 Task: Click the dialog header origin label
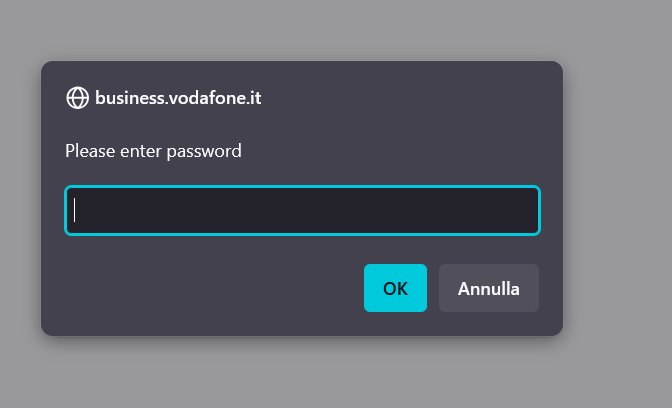(178, 98)
